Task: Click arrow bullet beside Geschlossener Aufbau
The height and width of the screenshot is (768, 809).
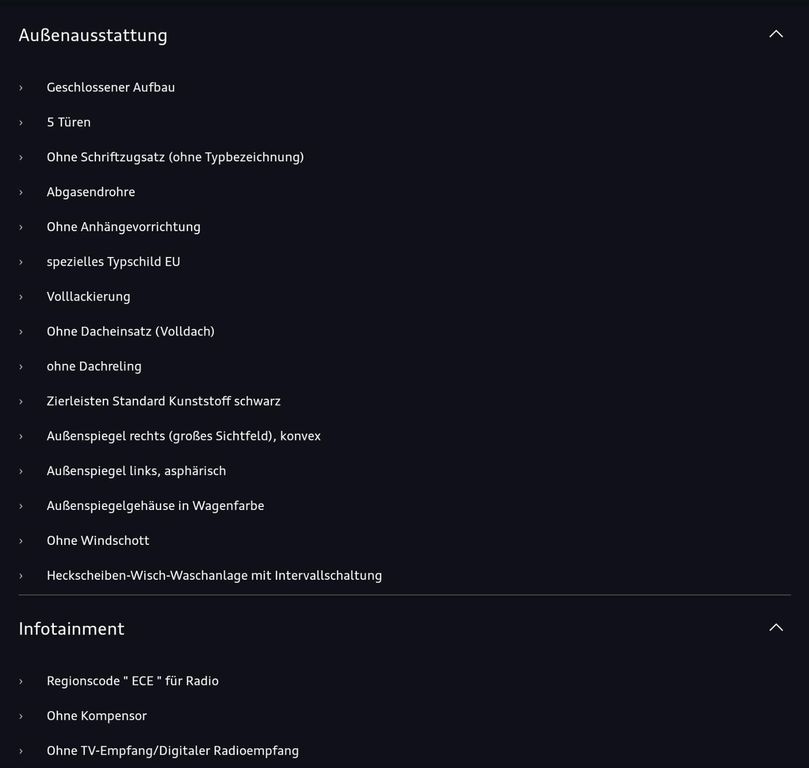Action: [21, 88]
